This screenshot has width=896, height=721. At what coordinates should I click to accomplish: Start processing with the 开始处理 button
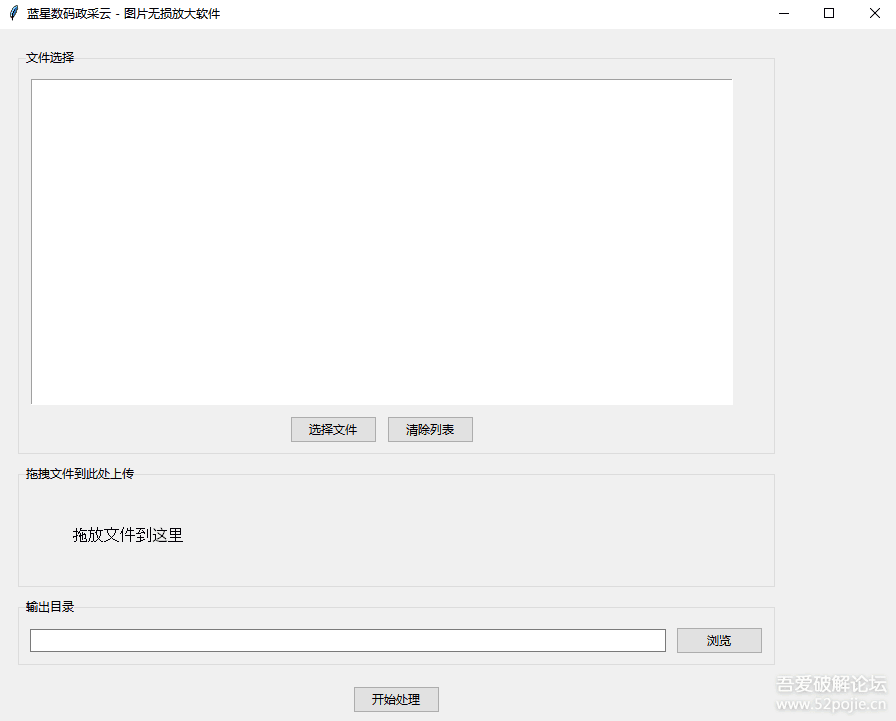tap(396, 700)
